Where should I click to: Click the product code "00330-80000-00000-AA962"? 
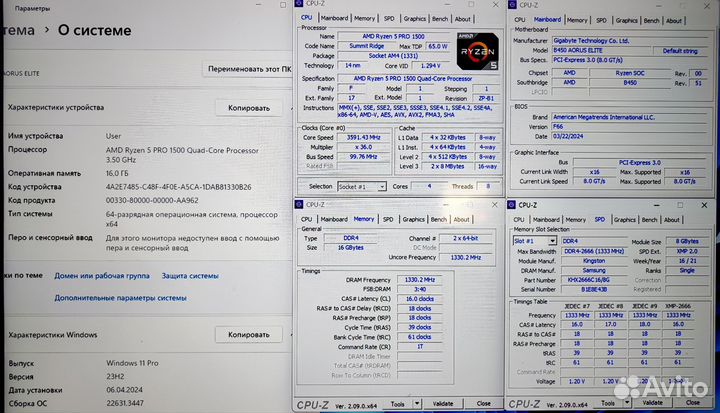(x=152, y=200)
